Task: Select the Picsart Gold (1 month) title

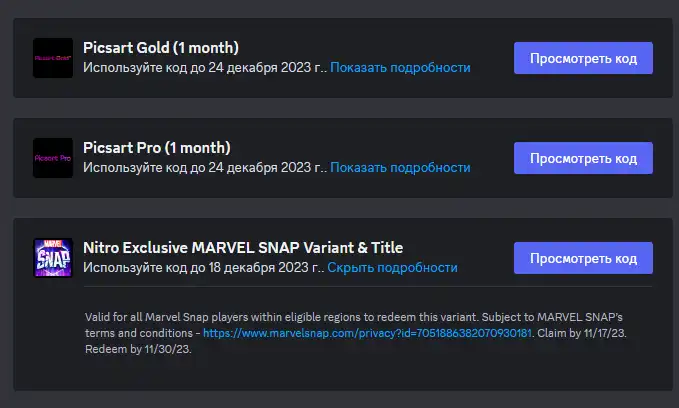Action: [161, 48]
